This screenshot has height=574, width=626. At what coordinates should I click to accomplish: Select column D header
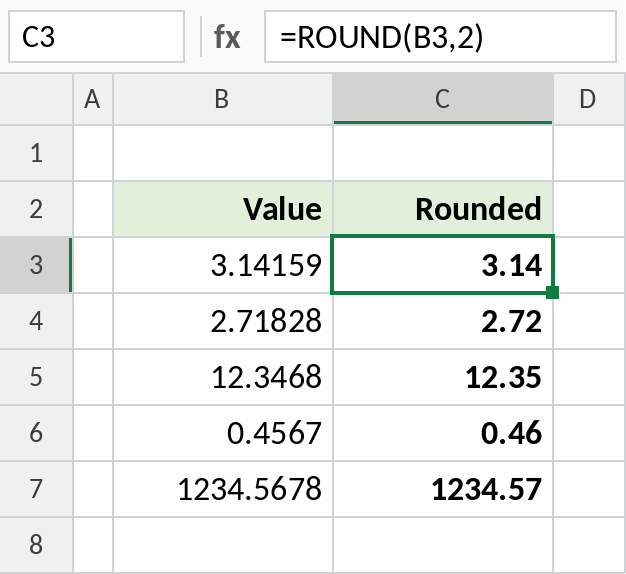[x=590, y=99]
